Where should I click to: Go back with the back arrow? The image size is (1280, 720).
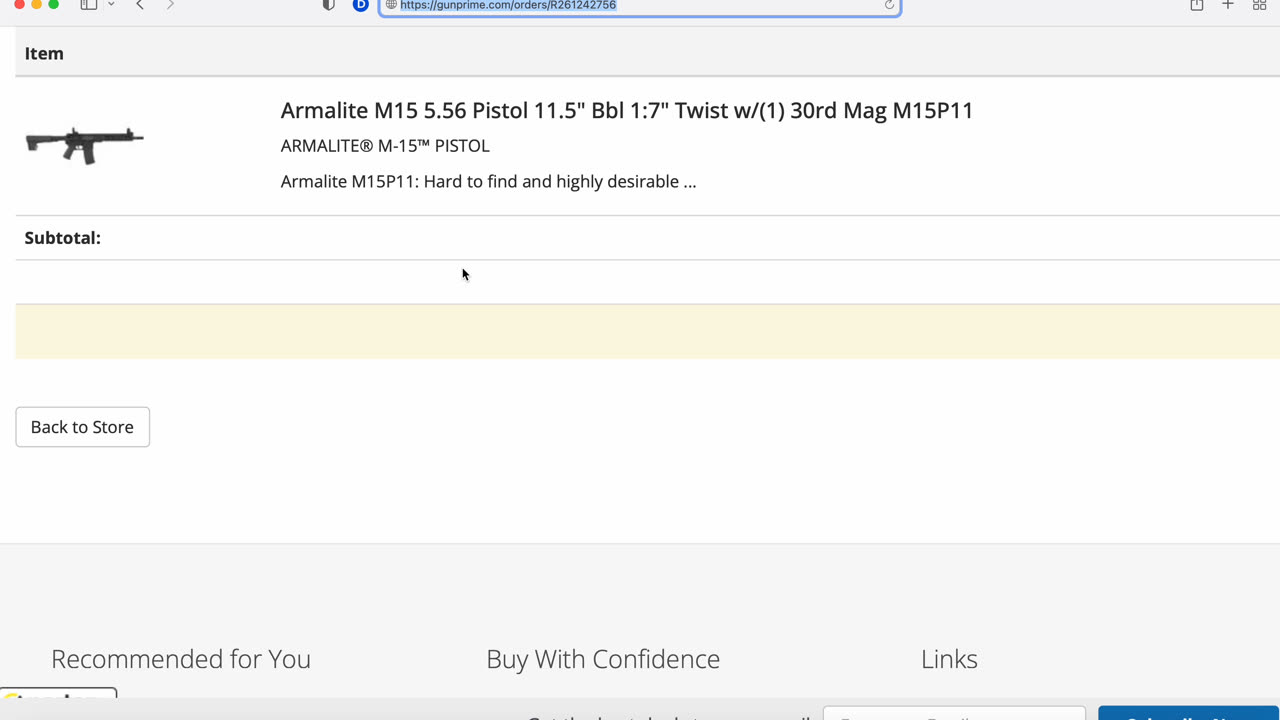tap(140, 5)
